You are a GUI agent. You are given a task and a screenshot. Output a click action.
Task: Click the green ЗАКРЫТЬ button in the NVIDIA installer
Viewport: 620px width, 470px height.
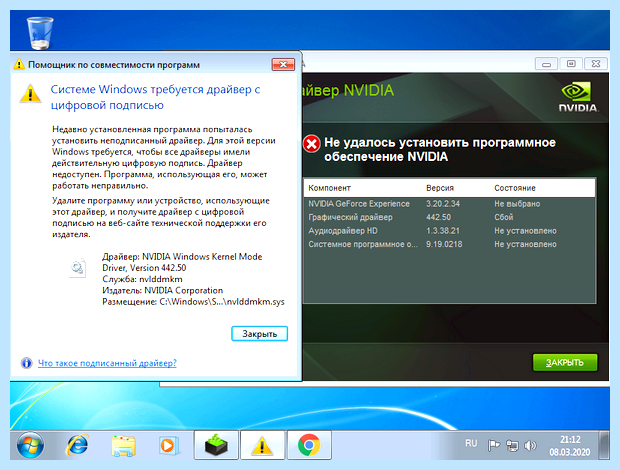click(x=565, y=362)
